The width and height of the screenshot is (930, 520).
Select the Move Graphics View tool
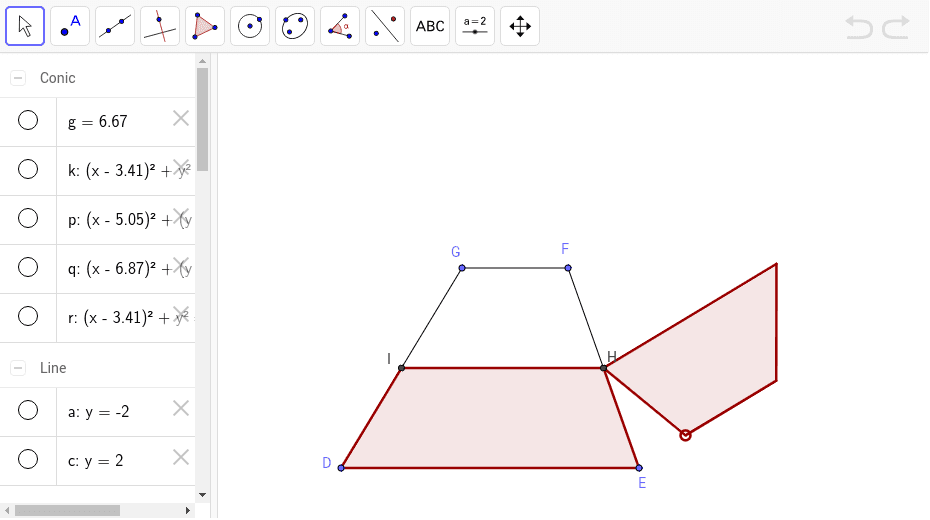pos(520,26)
